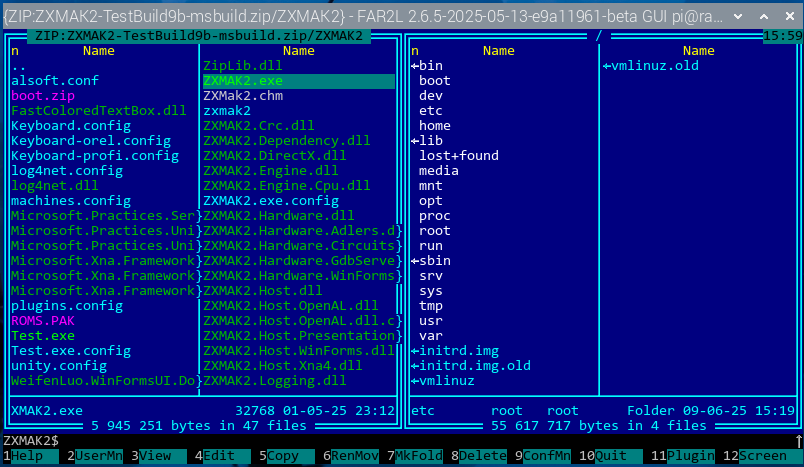Select log4net.config file
The height and width of the screenshot is (467, 804).
tap(67, 171)
